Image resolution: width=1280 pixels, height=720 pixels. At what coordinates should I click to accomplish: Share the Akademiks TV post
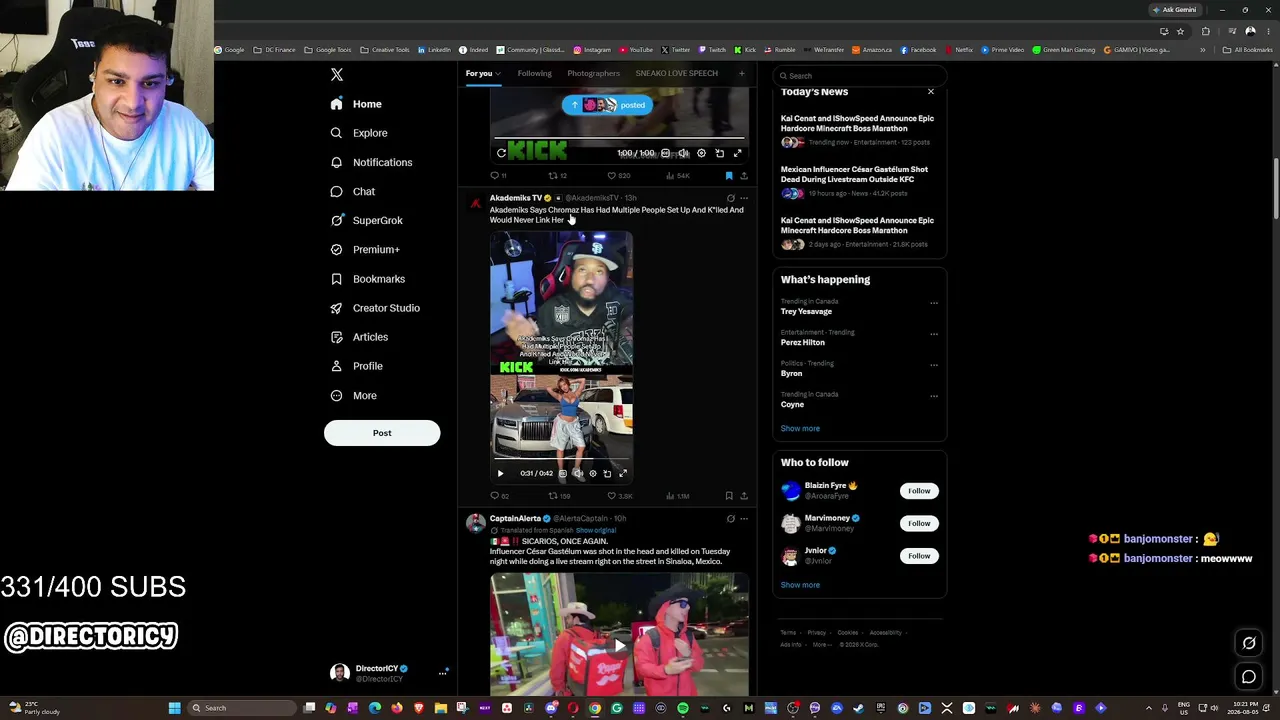(743, 496)
